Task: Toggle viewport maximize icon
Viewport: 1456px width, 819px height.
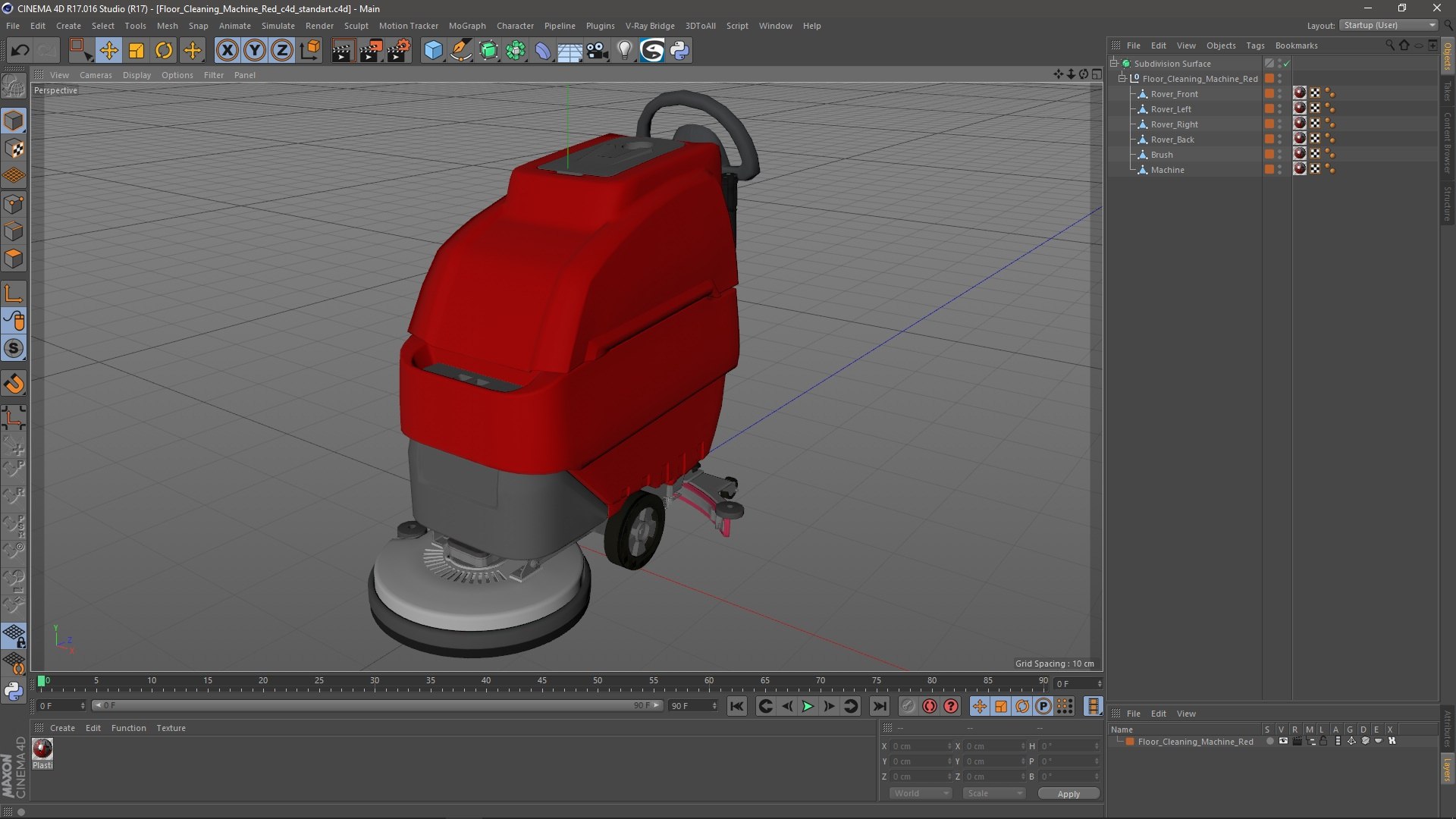Action: (1097, 74)
